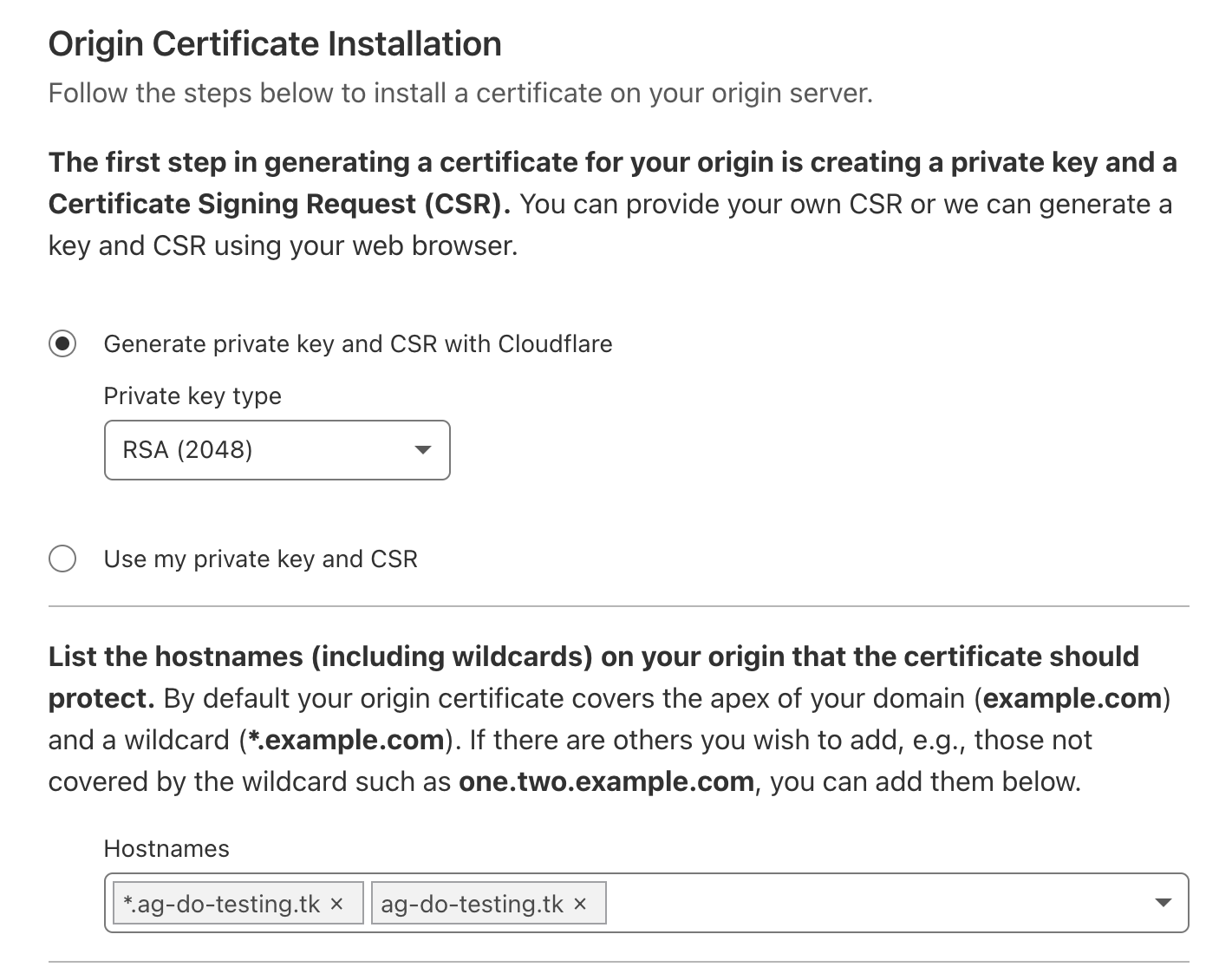1219x980 pixels.
Task: Click the arrow on the RSA (2048) selector
Action: [x=422, y=450]
